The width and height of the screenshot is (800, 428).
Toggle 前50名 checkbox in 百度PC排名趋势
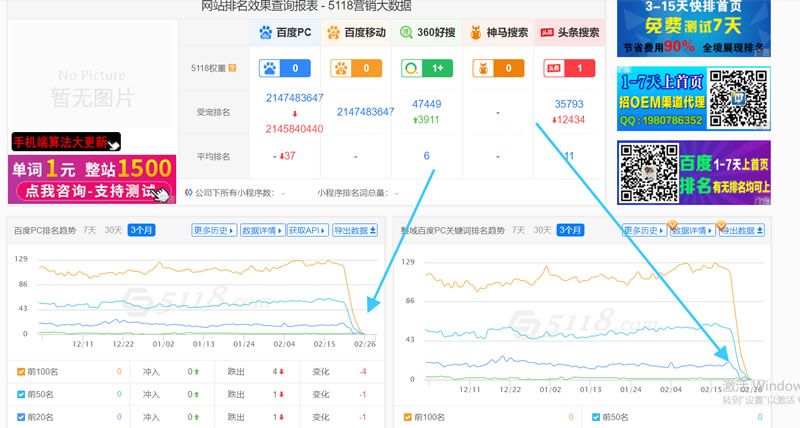pyautogui.click(x=21, y=394)
